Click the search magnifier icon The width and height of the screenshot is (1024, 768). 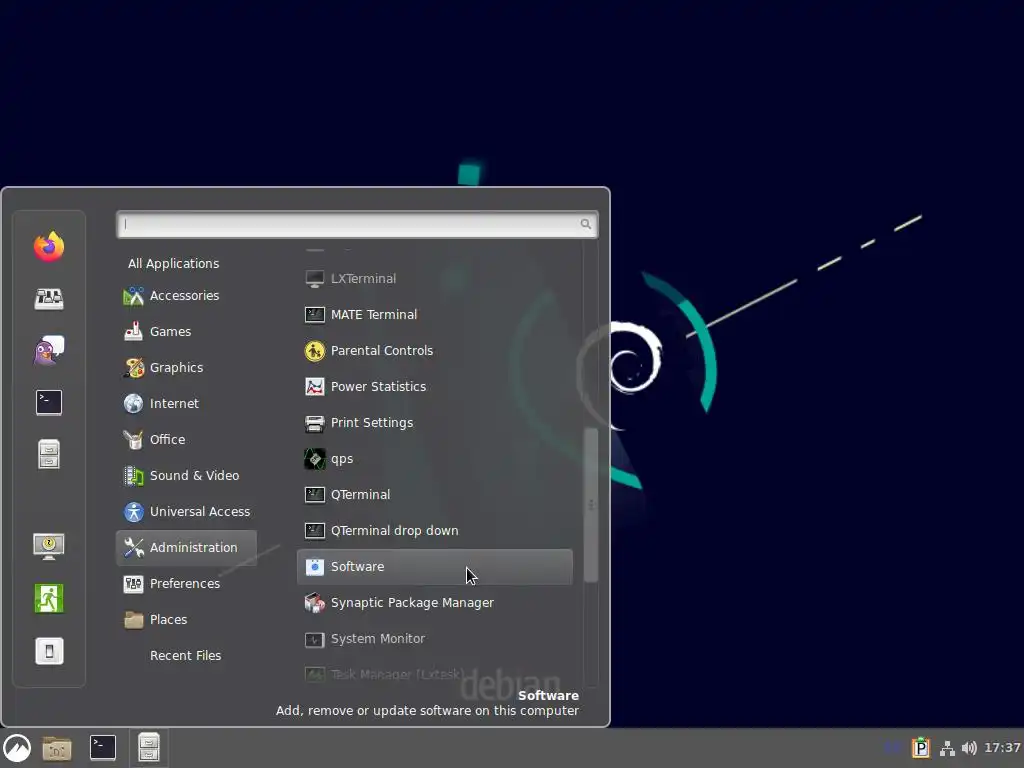(586, 224)
